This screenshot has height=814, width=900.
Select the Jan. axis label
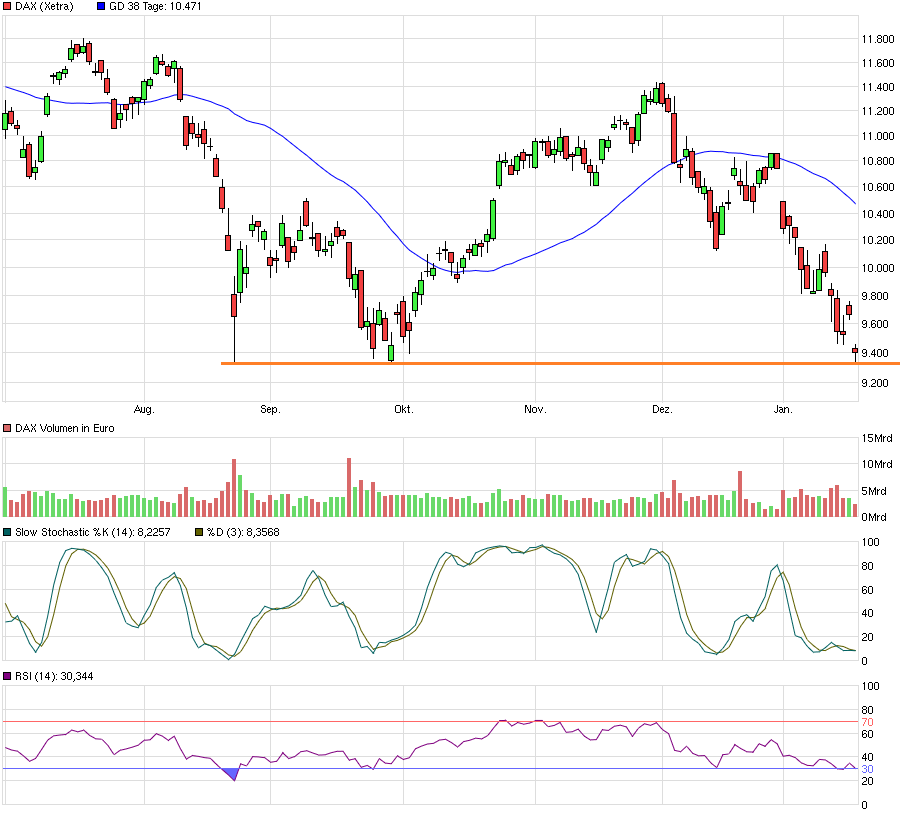pyautogui.click(x=784, y=409)
